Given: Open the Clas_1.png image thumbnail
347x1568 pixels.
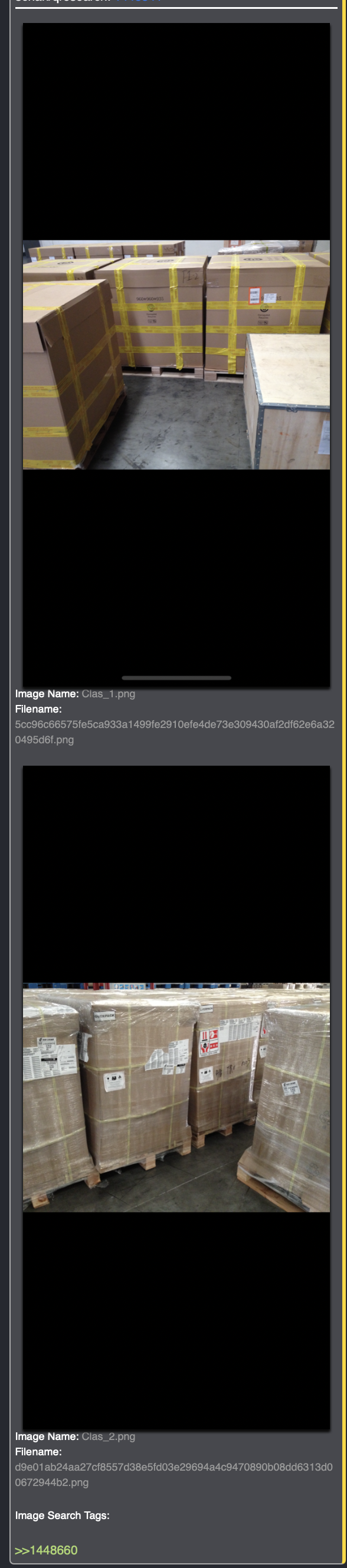Looking at the screenshot, I should (x=176, y=355).
